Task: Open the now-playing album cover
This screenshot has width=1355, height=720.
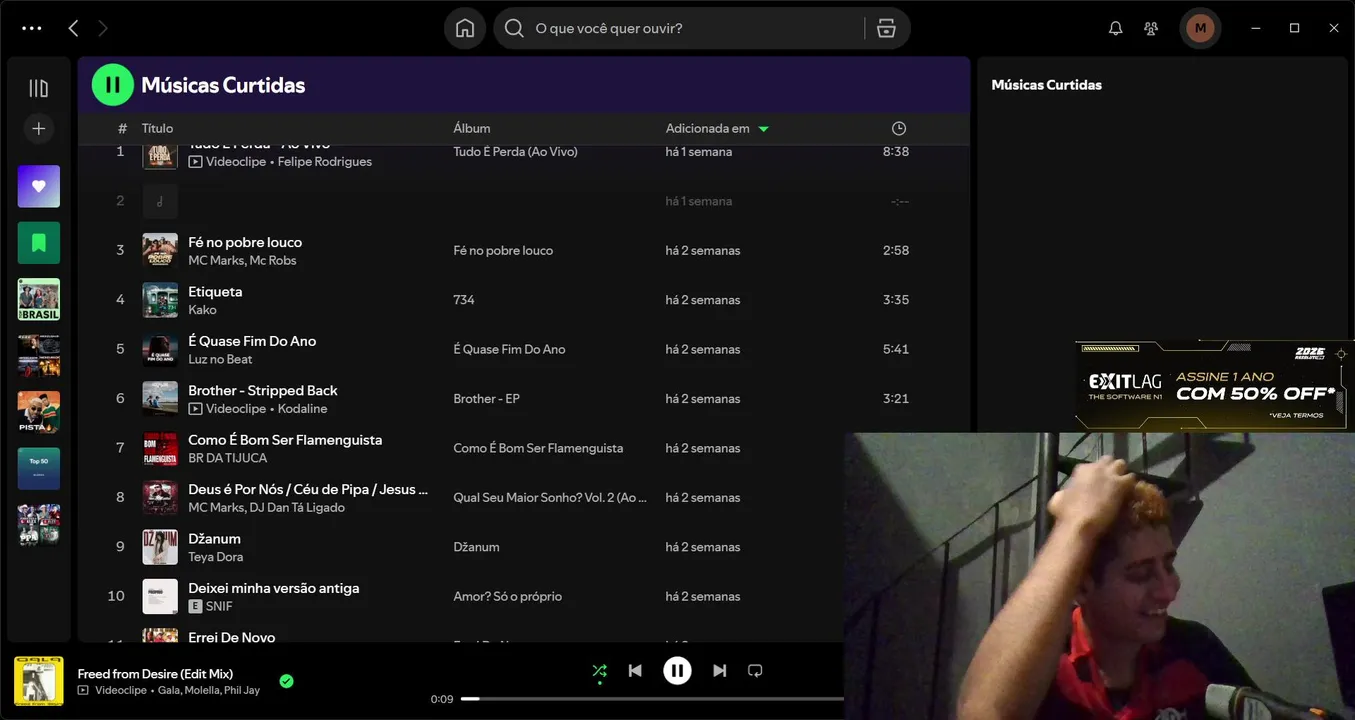Action: pyautogui.click(x=39, y=681)
